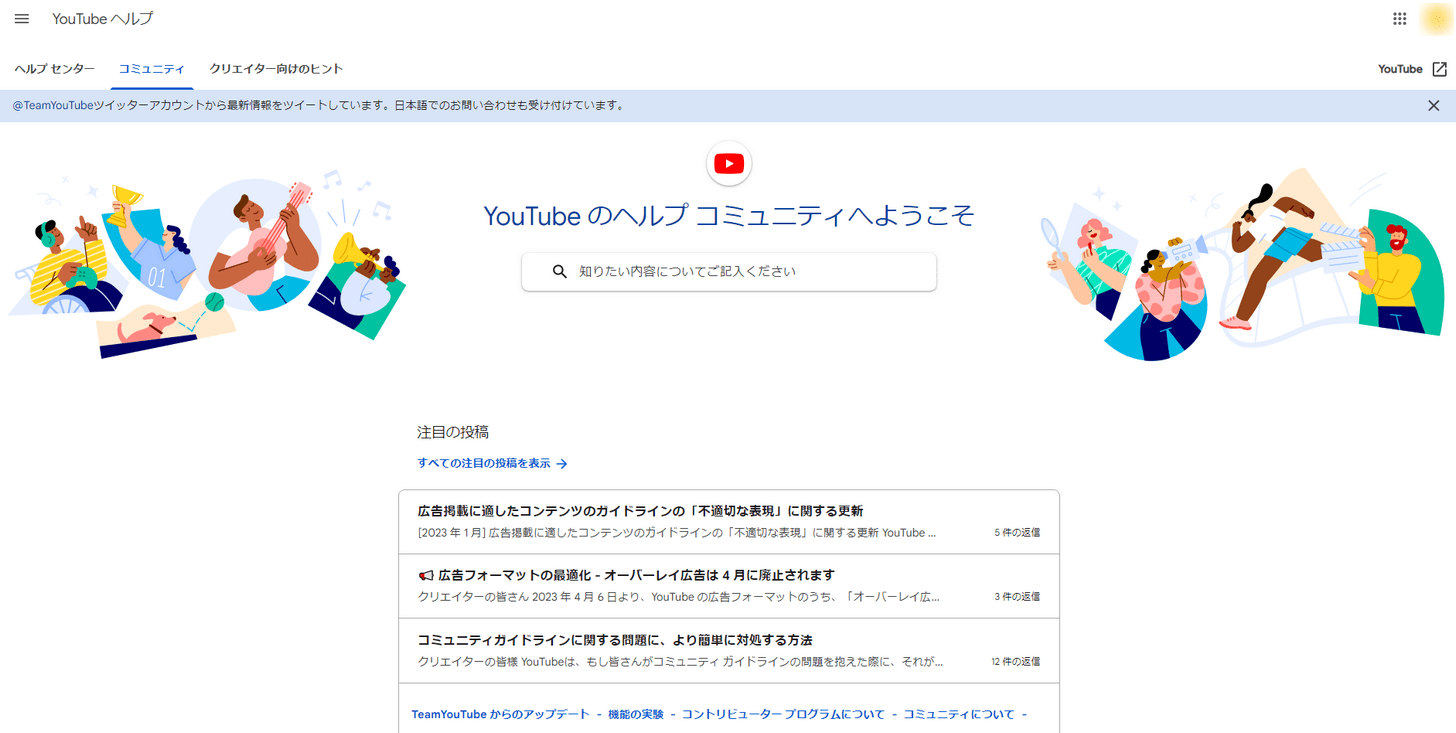The width and height of the screenshot is (1456, 733).
Task: Click コミュニティについて link
Action: [x=959, y=714]
